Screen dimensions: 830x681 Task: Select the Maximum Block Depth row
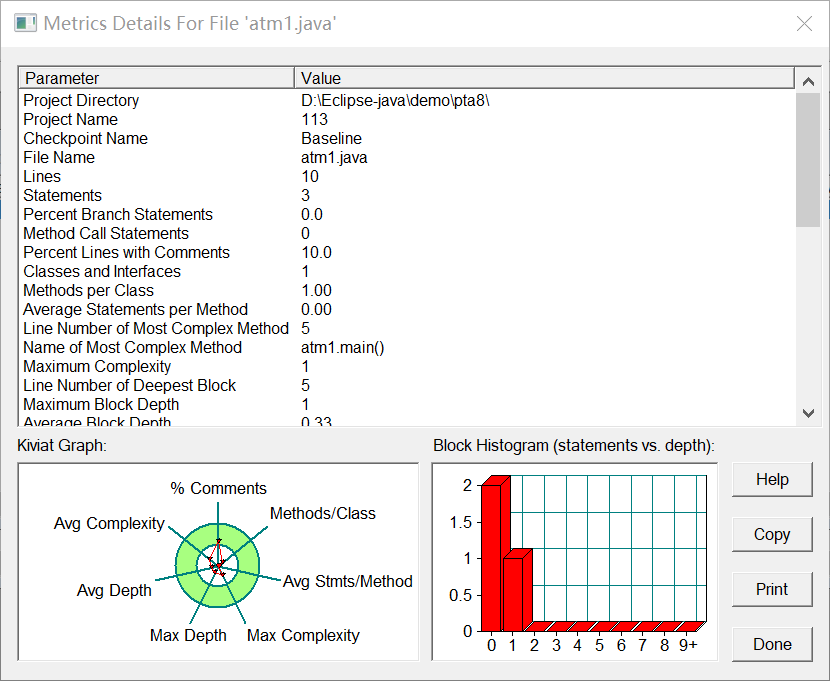(408, 405)
